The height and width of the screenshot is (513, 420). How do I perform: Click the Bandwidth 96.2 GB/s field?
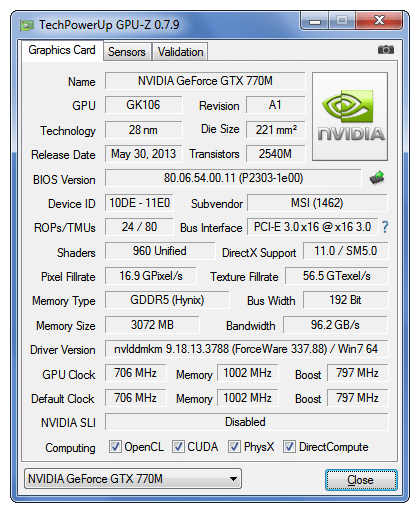[335, 325]
